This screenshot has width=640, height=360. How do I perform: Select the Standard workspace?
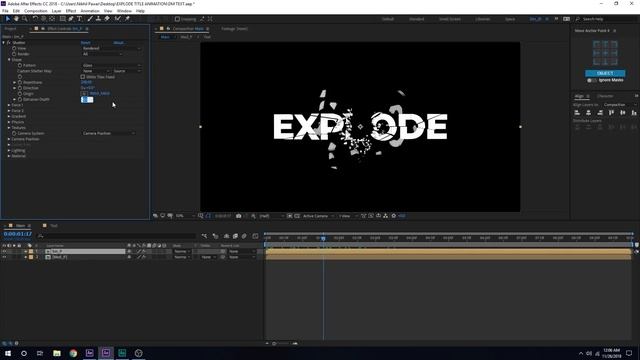tap(416, 19)
